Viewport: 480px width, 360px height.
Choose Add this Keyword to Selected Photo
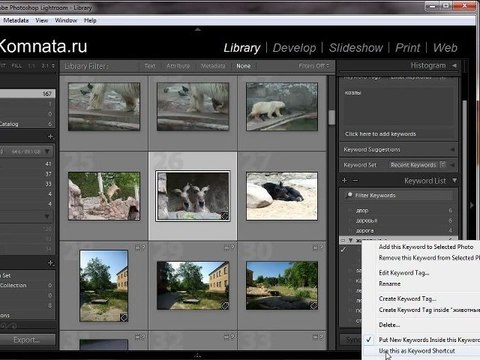click(x=426, y=247)
